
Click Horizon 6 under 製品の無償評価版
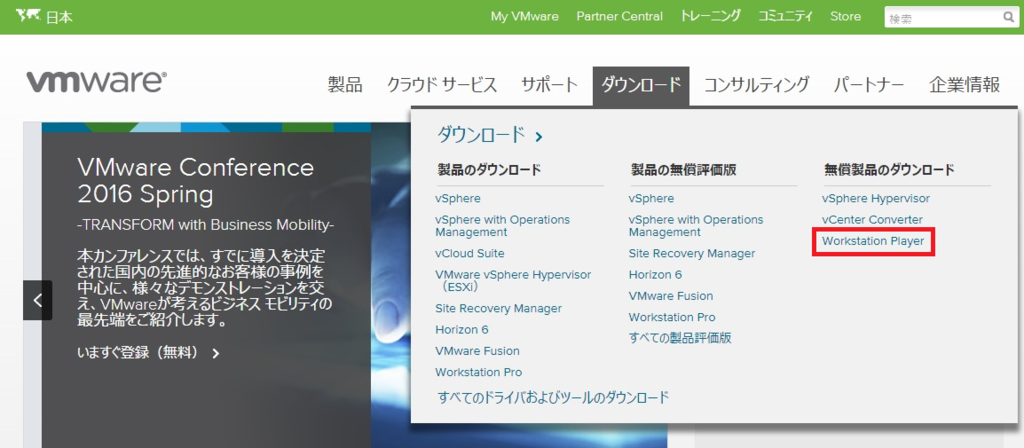pyautogui.click(x=655, y=275)
